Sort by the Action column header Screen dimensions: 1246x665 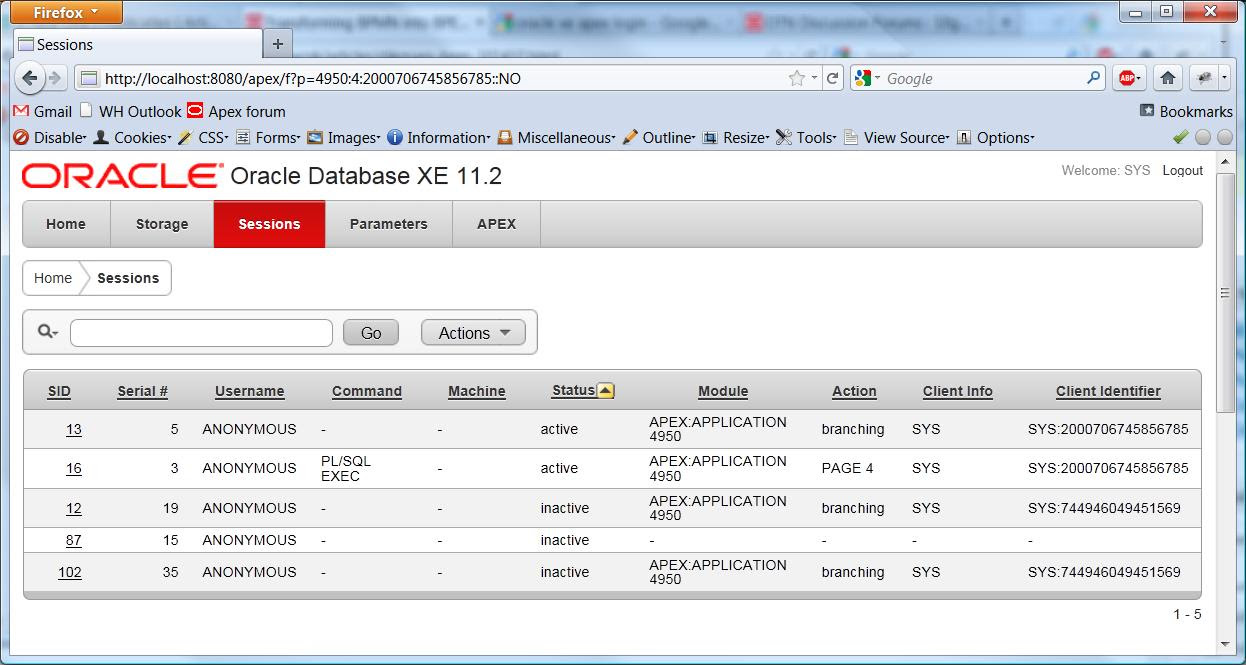(854, 391)
